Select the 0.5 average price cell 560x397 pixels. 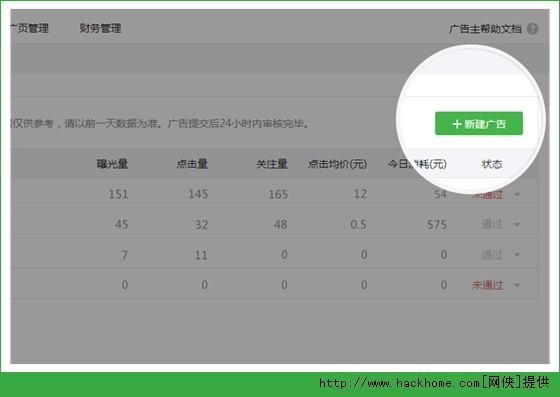tap(358, 224)
